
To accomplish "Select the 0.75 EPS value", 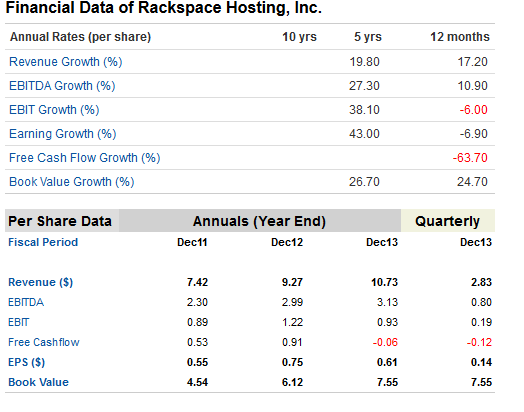I will coord(292,363).
